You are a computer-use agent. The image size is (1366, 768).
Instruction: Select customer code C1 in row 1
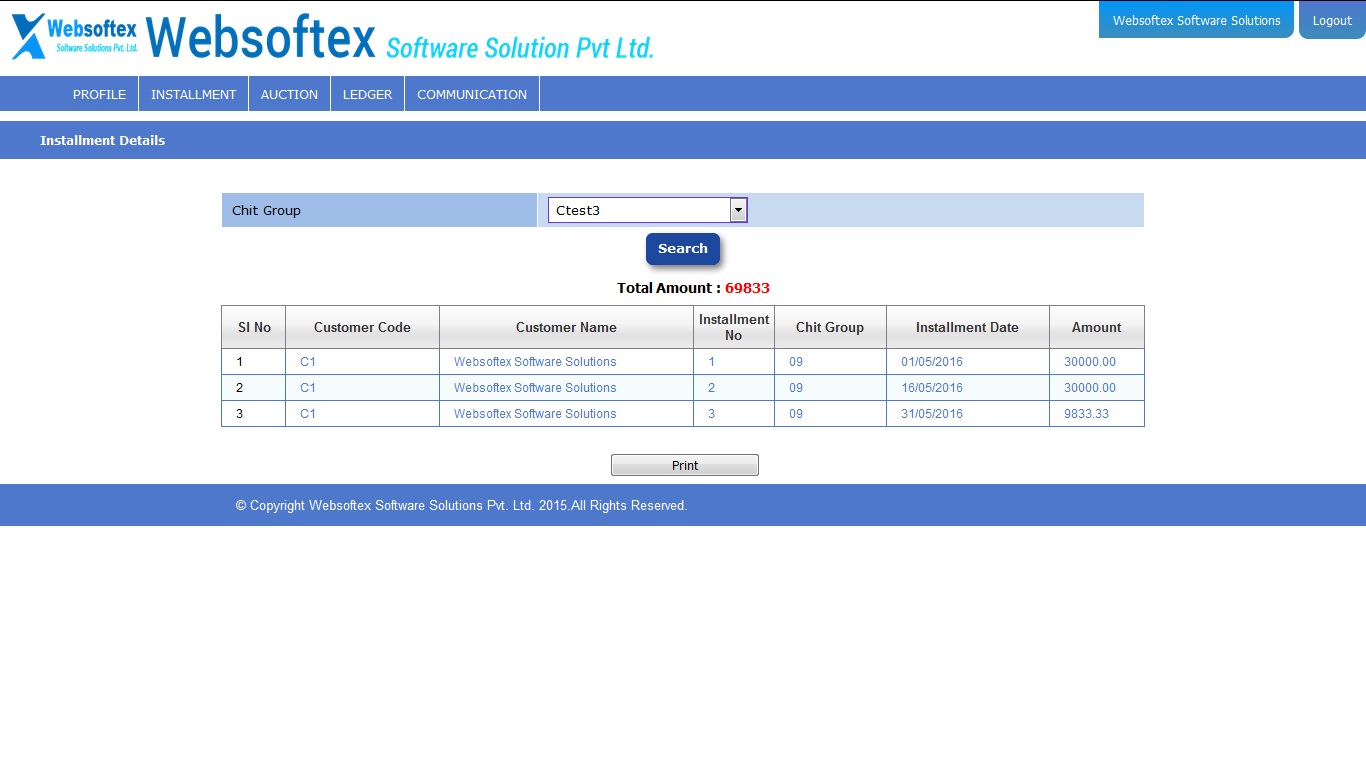pos(308,362)
